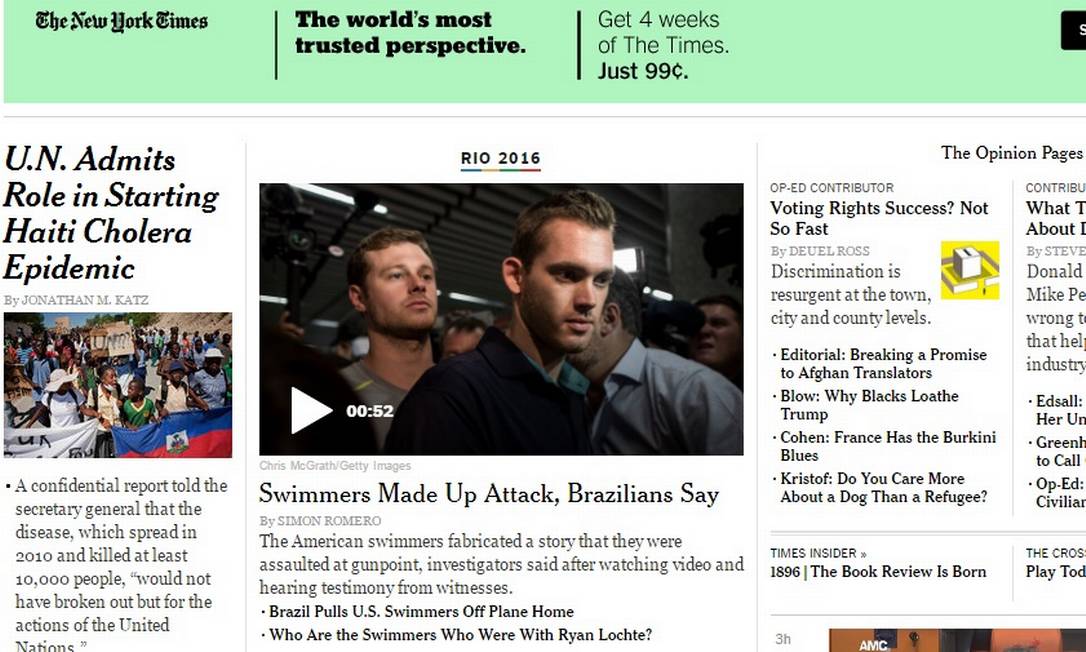Open Swimmers Made Up Attack article
The image size is (1086, 652).
tap(489, 494)
